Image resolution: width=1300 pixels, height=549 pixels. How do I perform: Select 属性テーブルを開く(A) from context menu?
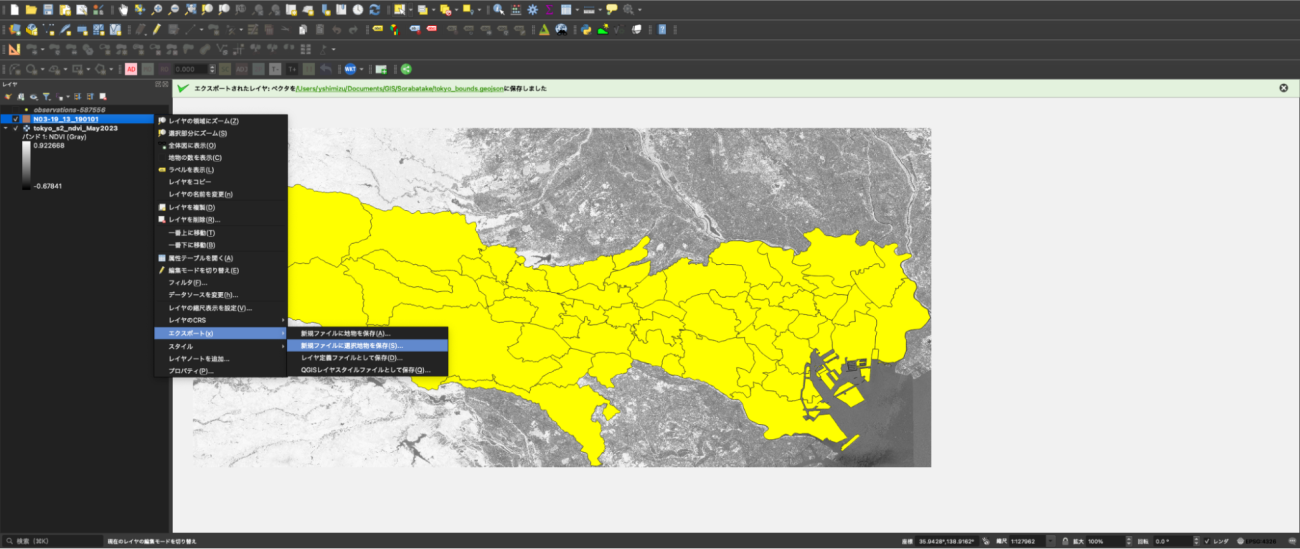click(x=200, y=258)
